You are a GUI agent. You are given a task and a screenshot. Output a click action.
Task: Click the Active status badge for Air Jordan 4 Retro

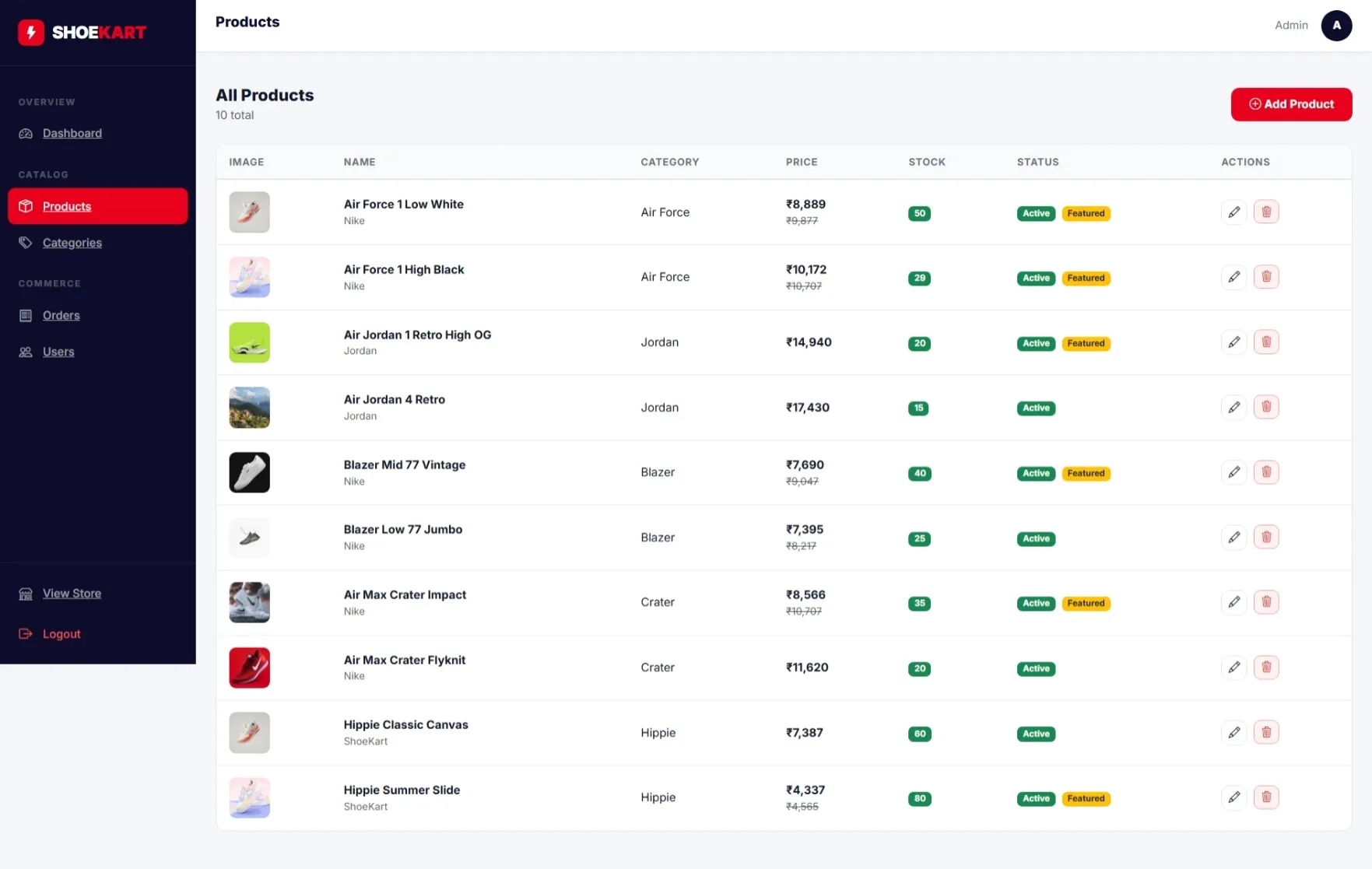pyautogui.click(x=1035, y=408)
